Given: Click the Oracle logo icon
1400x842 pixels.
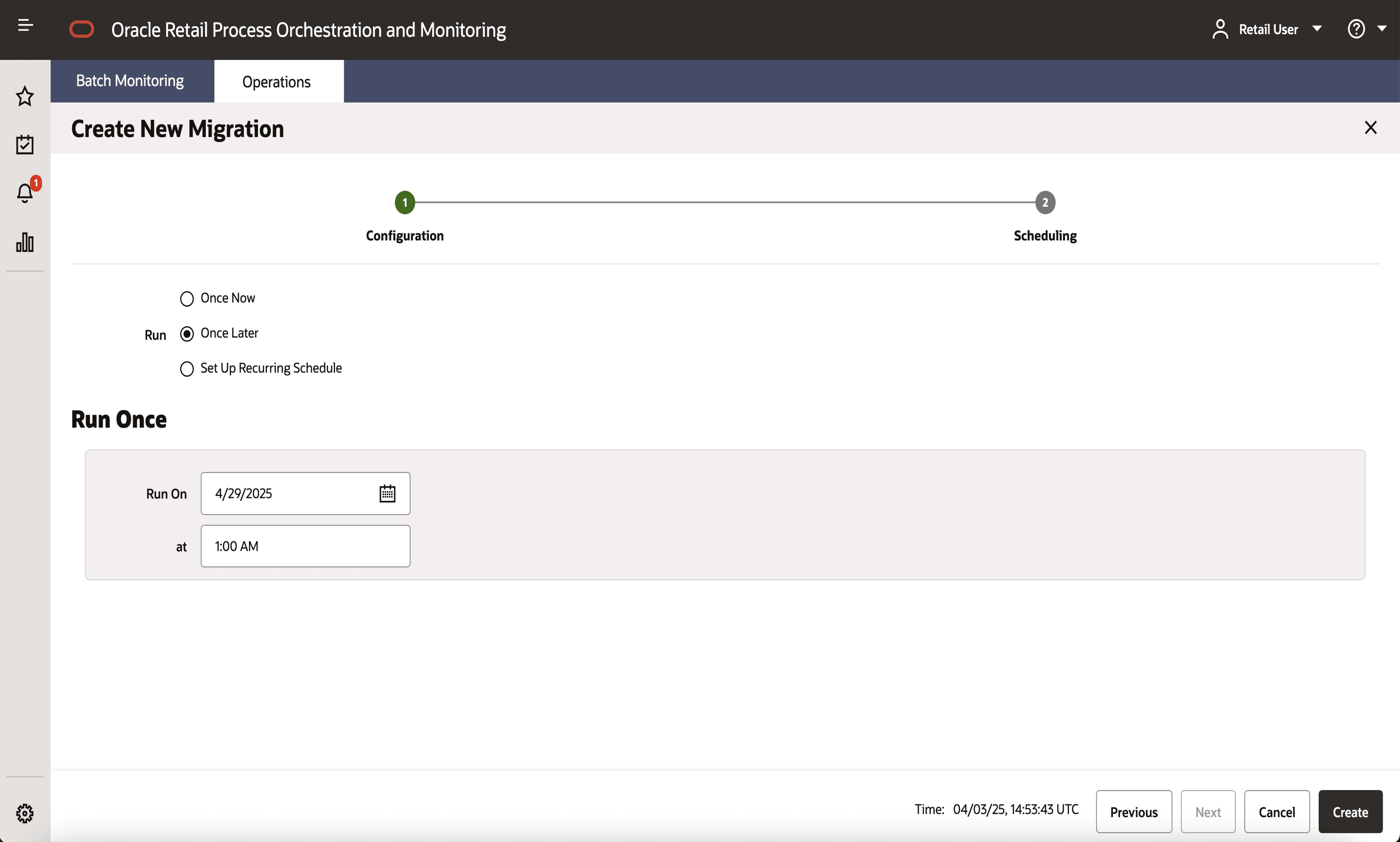Looking at the screenshot, I should tap(82, 29).
